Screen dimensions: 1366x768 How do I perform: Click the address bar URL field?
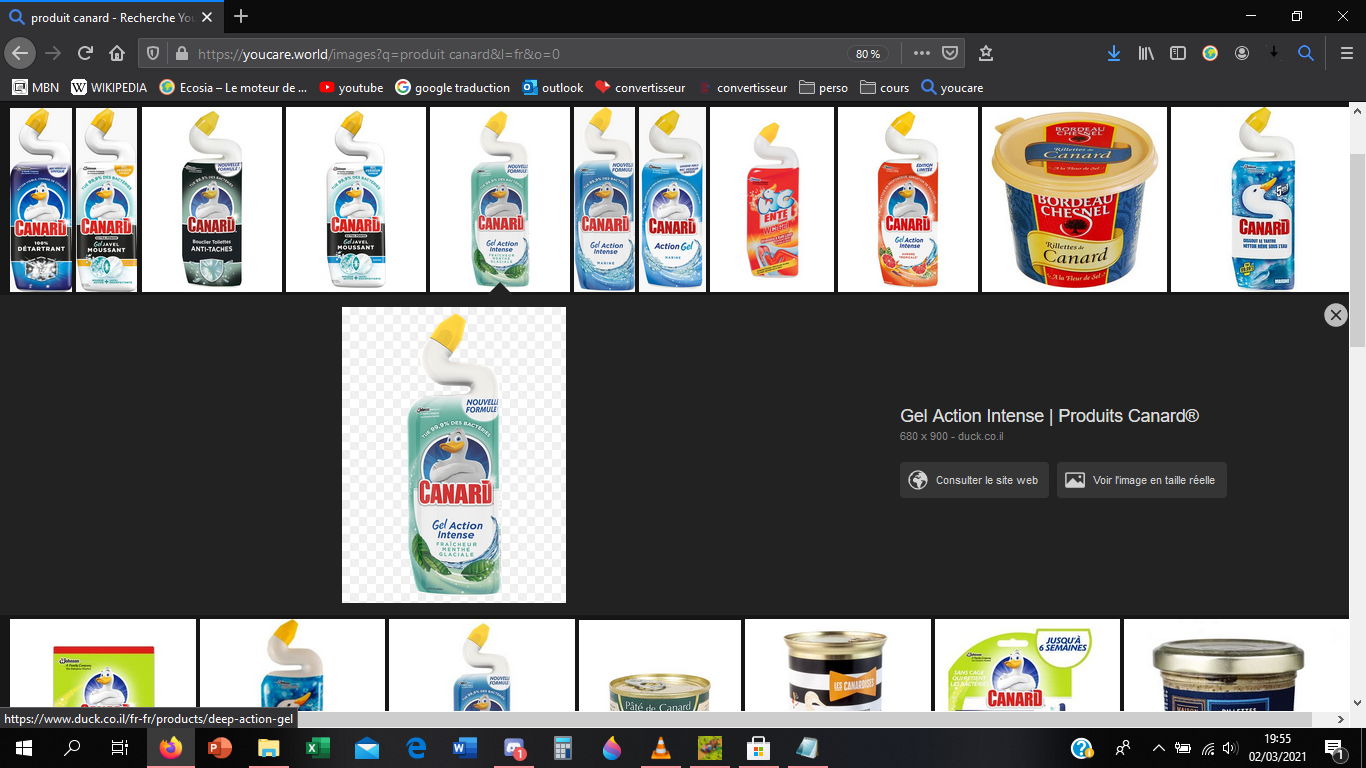[500, 54]
